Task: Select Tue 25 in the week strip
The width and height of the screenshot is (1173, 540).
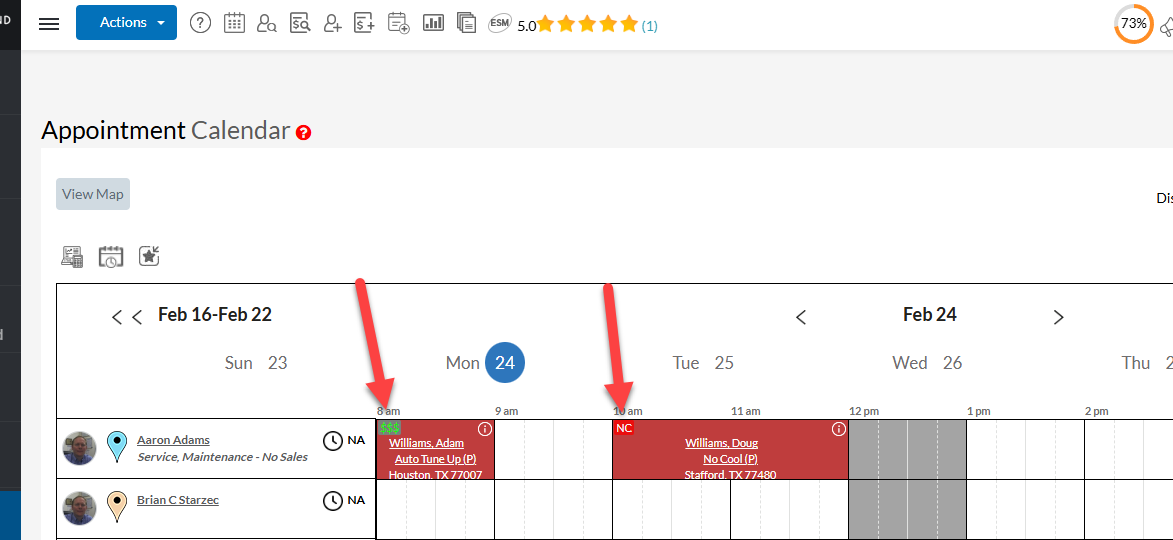Action: tap(703, 363)
